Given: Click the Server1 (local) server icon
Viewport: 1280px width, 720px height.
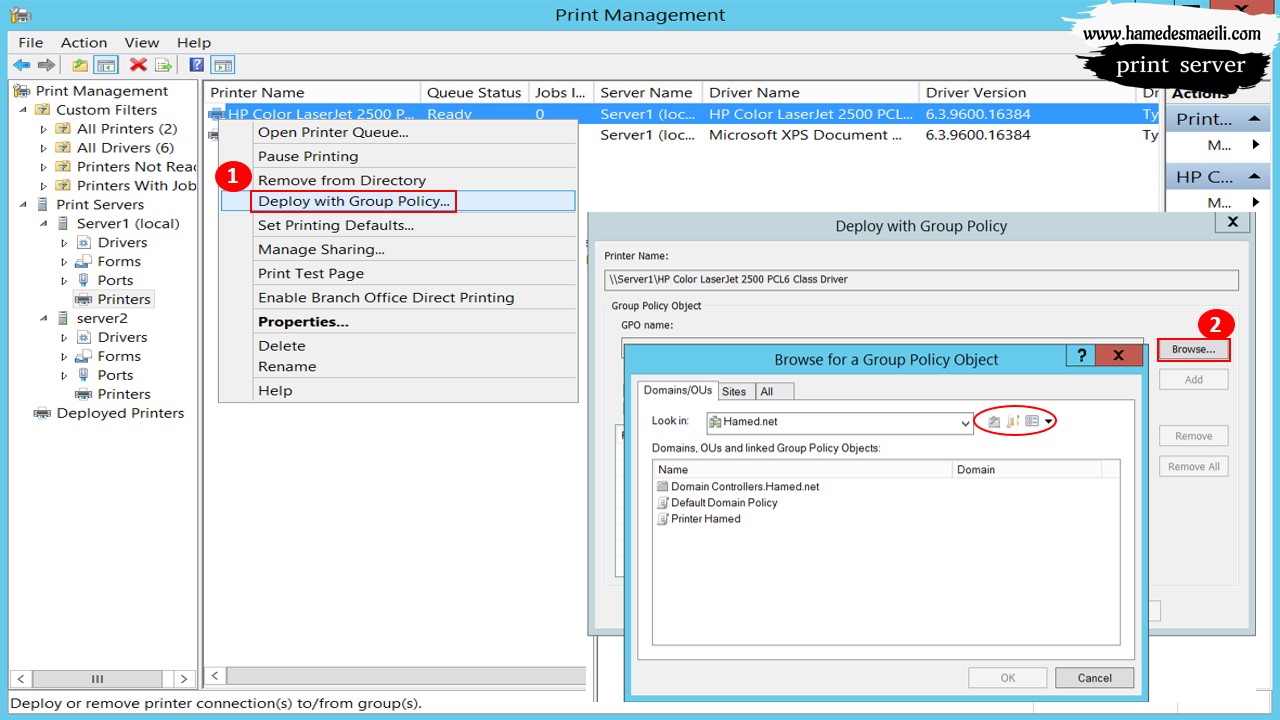Looking at the screenshot, I should coord(63,224).
